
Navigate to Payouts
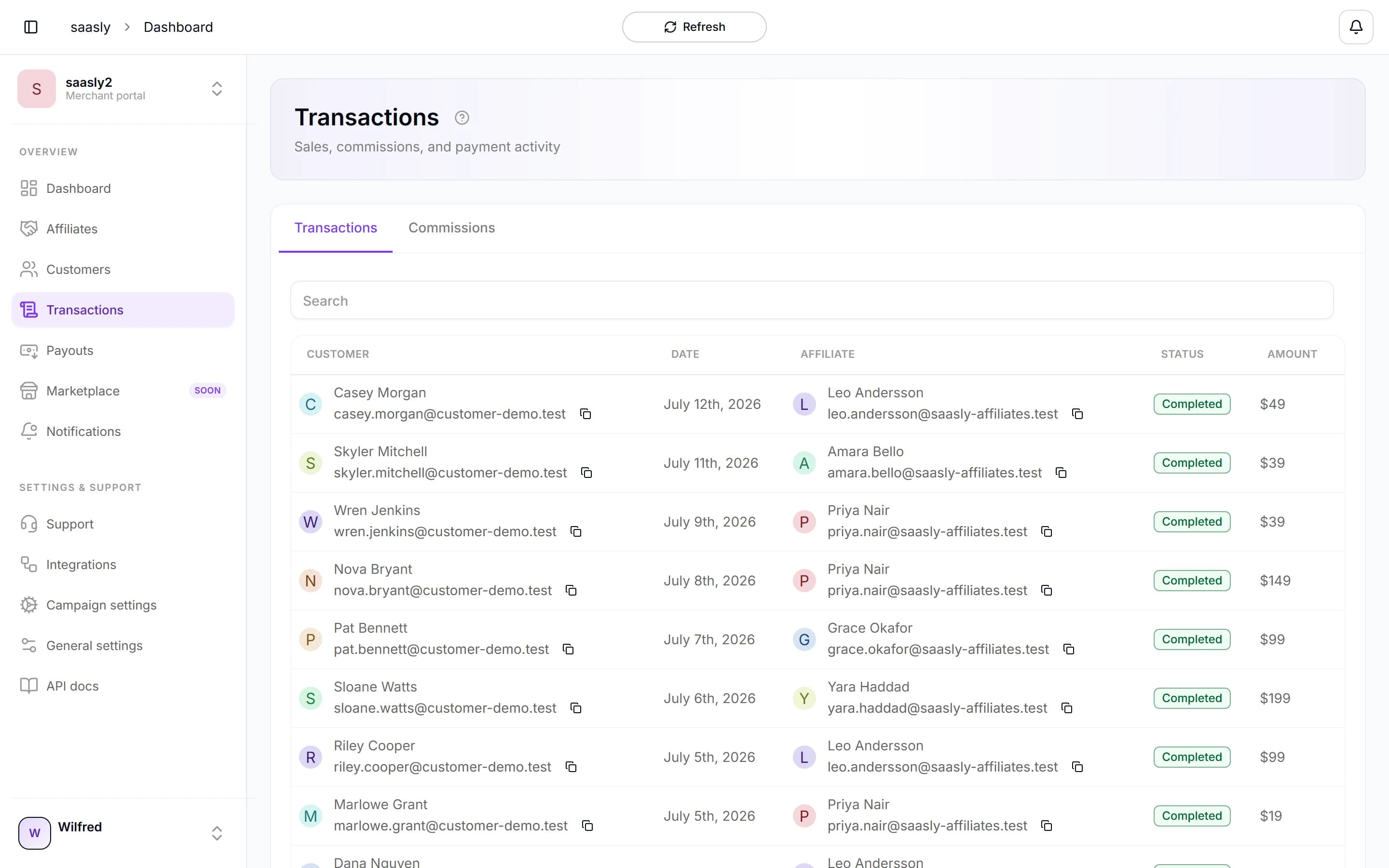(x=123, y=350)
